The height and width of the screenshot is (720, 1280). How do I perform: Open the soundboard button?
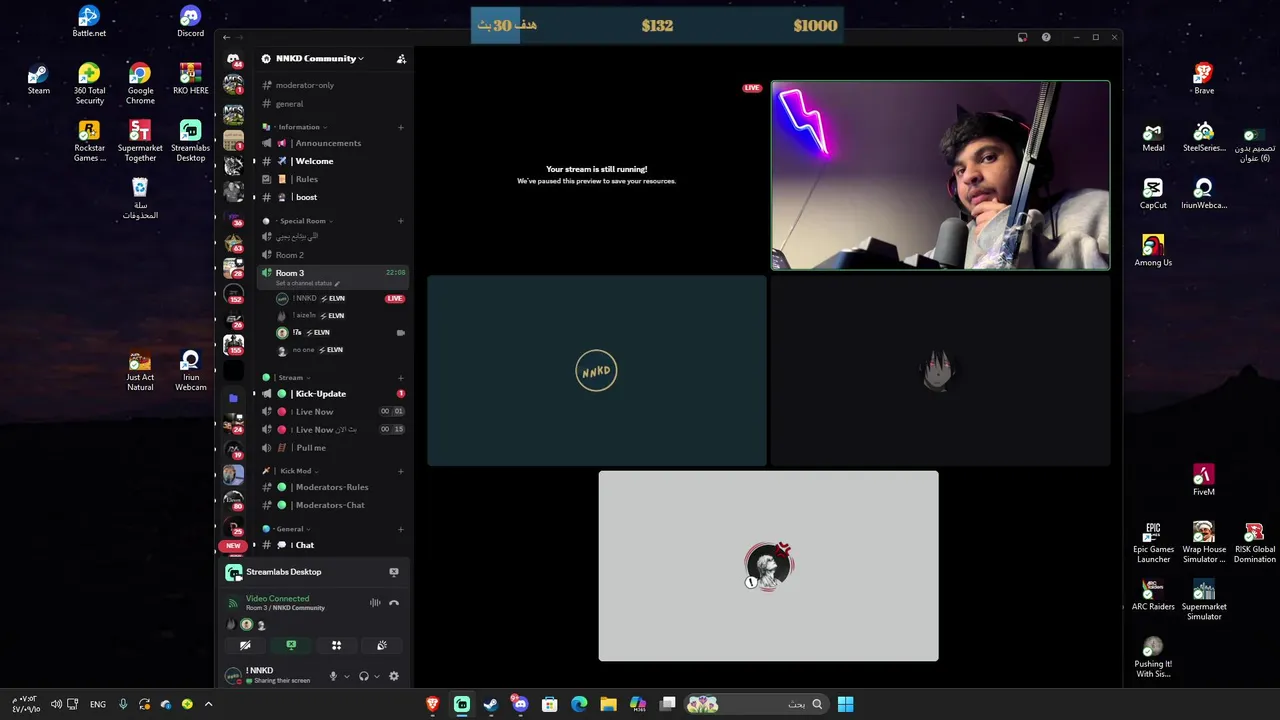tap(382, 645)
